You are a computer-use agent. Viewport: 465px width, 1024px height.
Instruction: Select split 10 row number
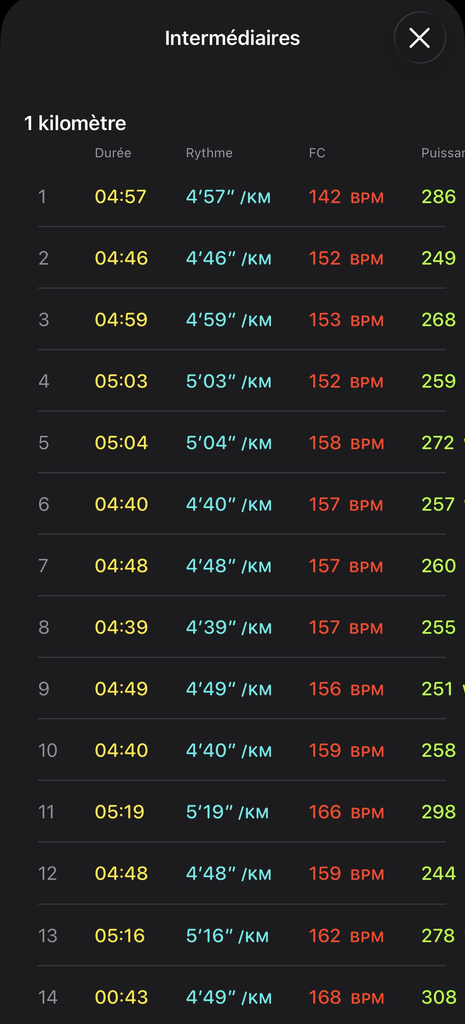(48, 750)
